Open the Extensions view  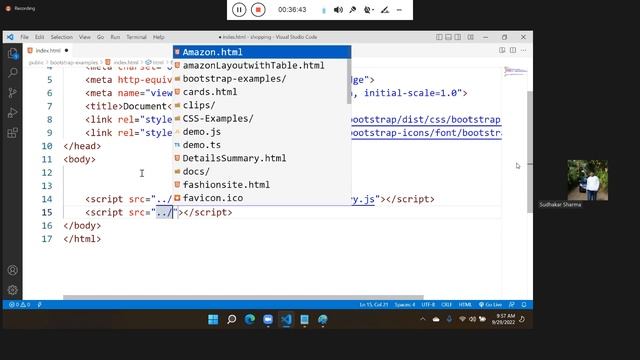13,133
